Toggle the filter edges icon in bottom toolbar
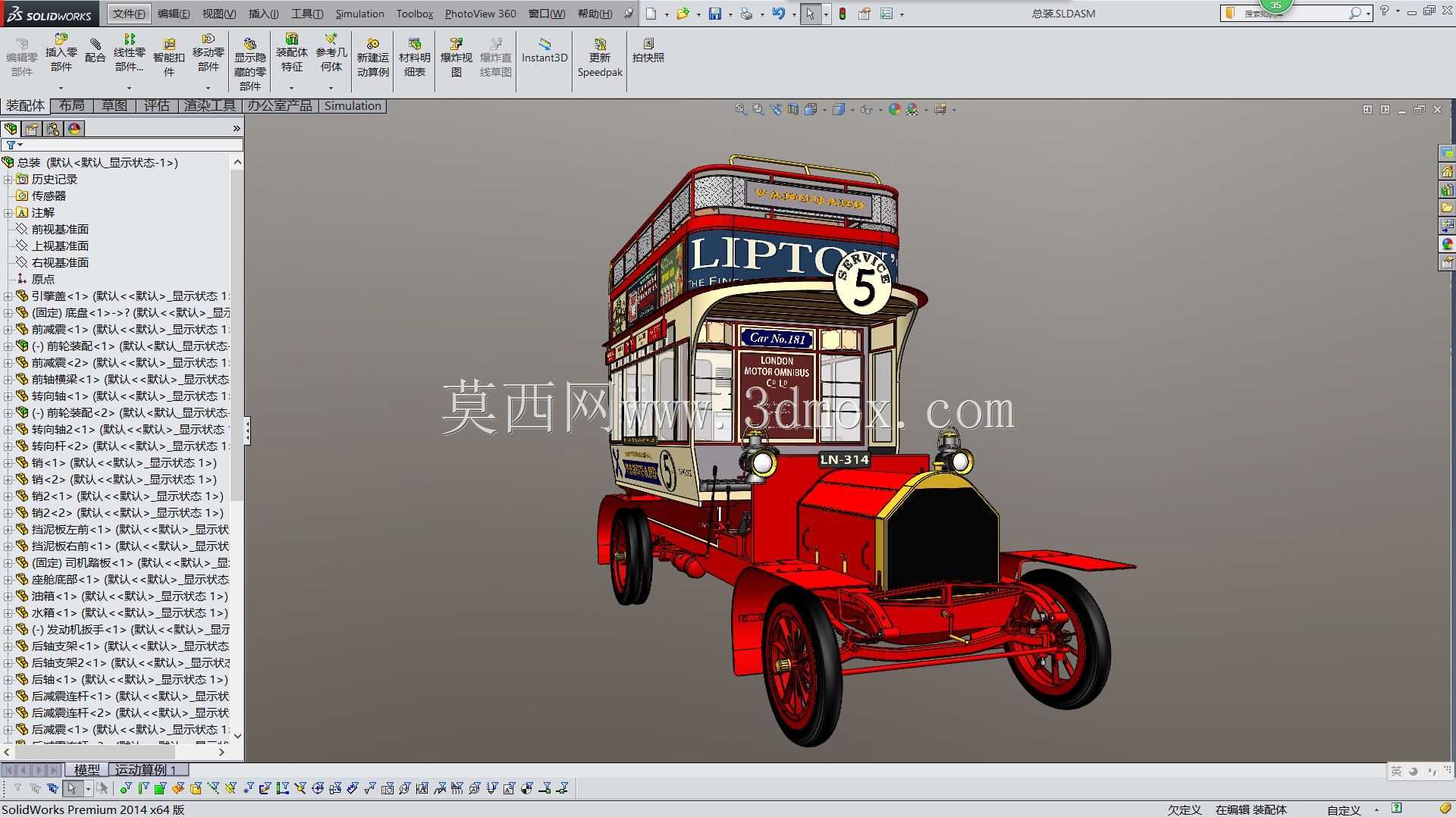1456x817 pixels. [143, 788]
